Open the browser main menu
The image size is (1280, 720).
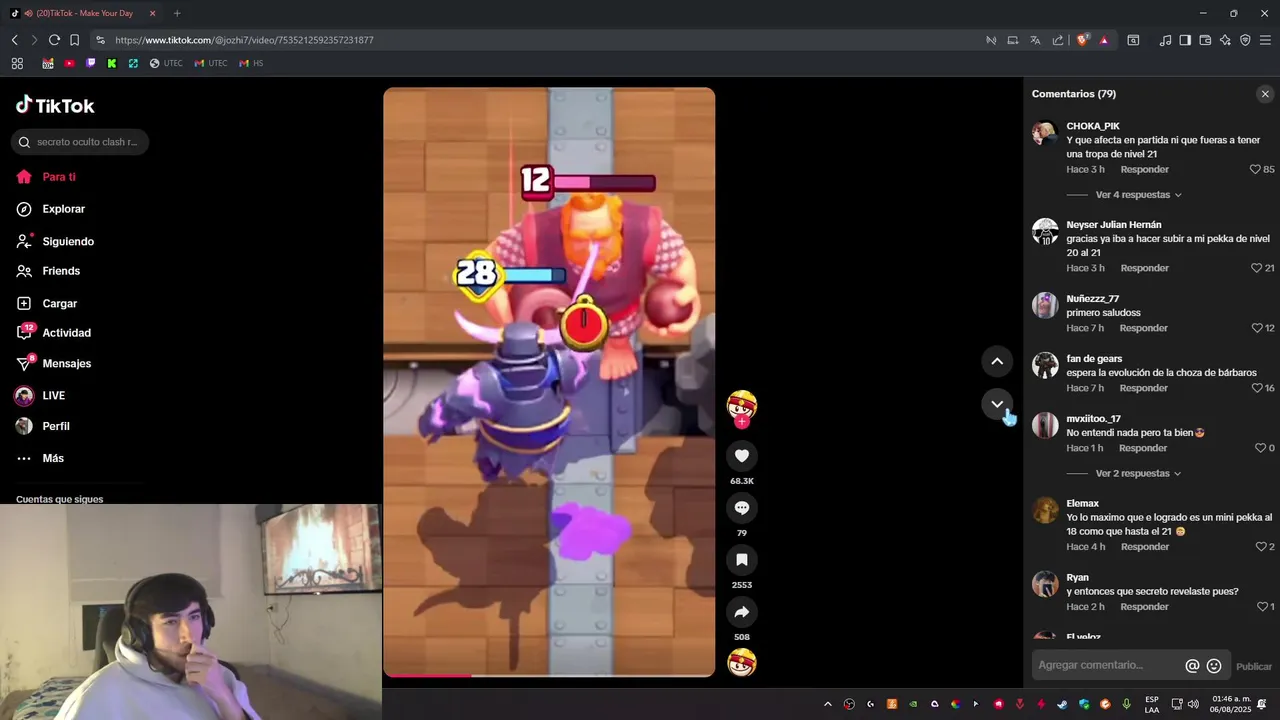1265,40
